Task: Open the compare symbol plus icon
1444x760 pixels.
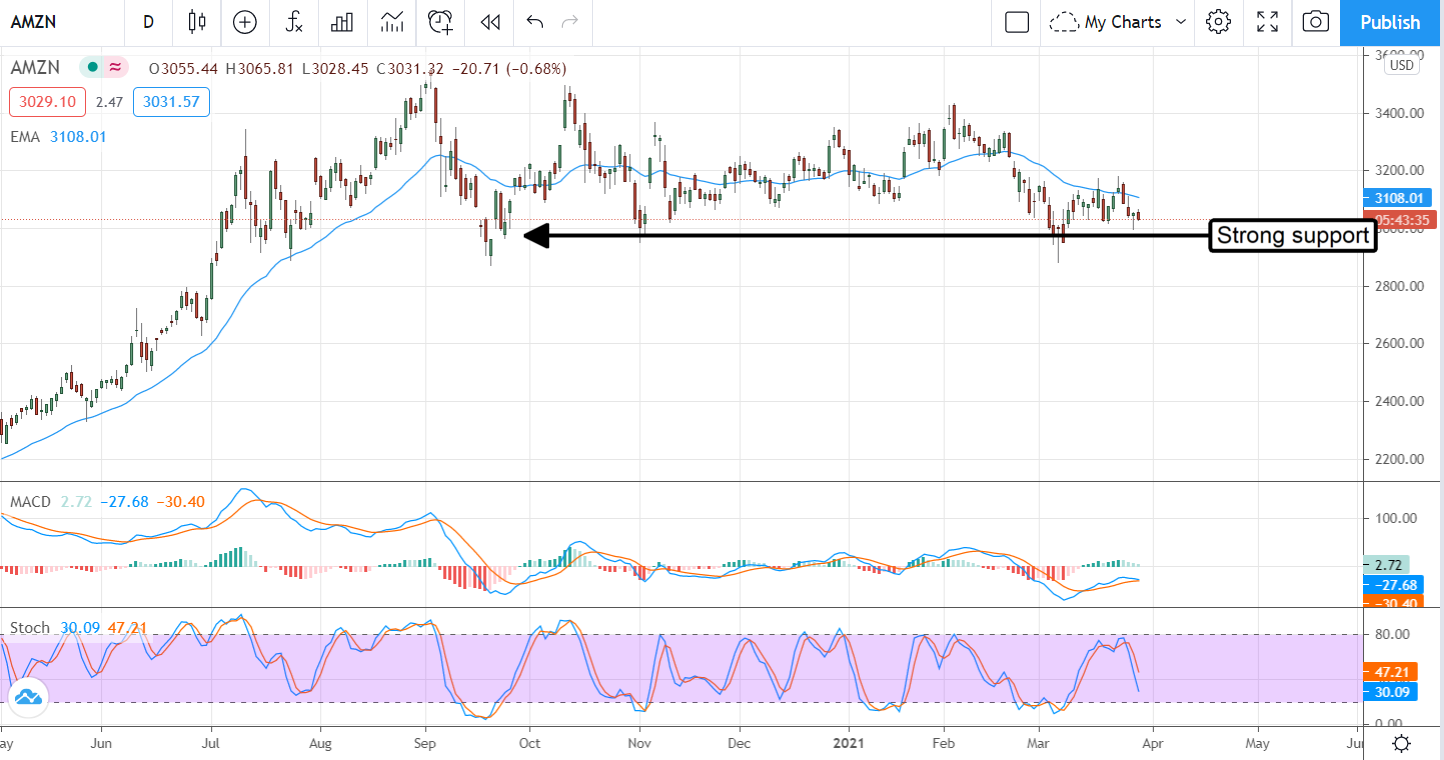Action: pyautogui.click(x=244, y=22)
